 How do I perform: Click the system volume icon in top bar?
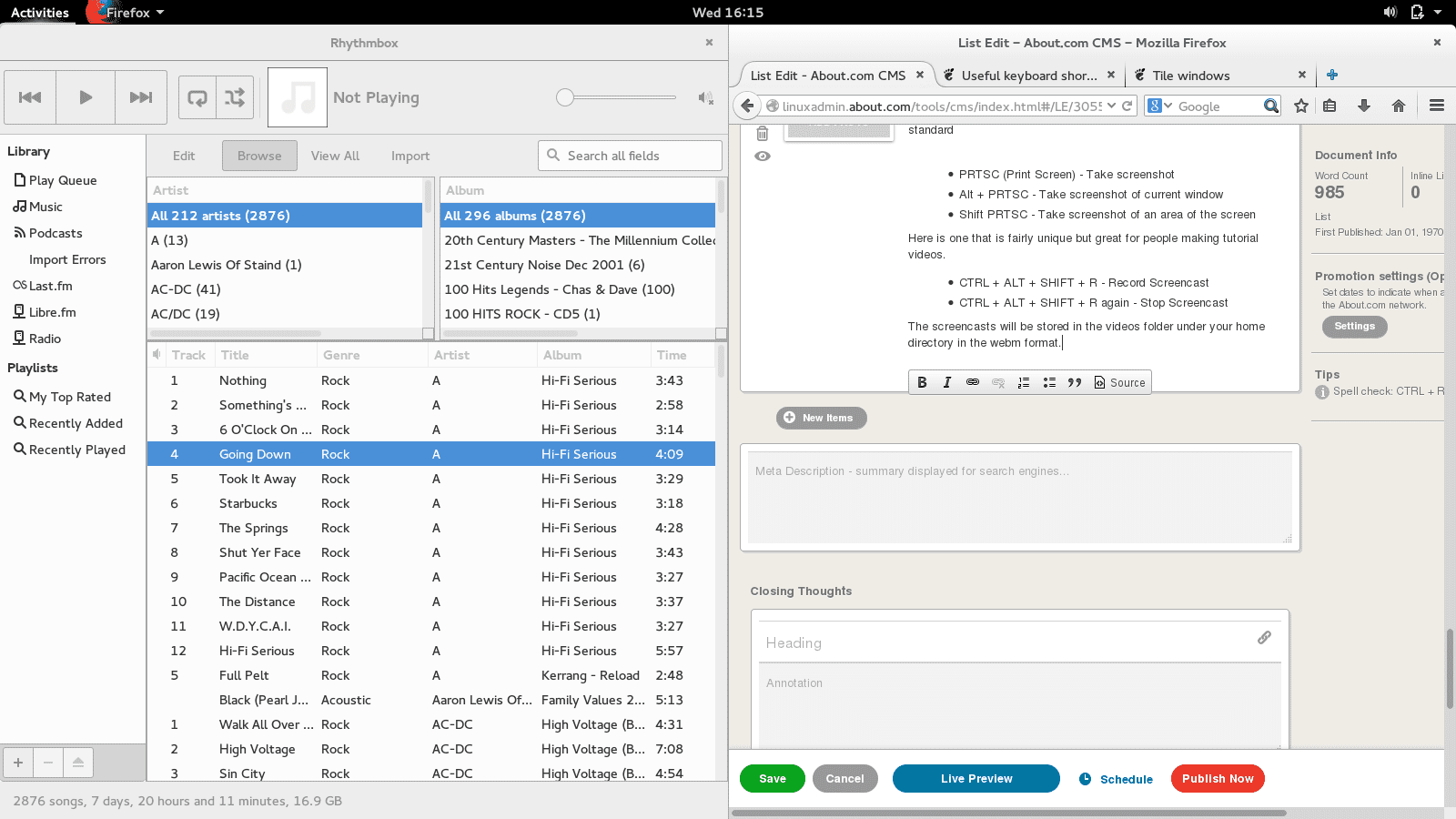[x=1390, y=13]
